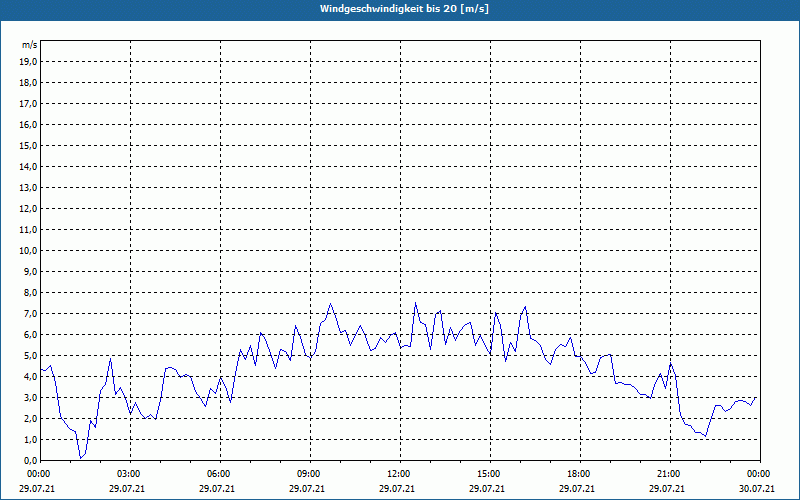Select the 11,0 y-axis label
This screenshot has height=500, width=800.
click(x=28, y=230)
